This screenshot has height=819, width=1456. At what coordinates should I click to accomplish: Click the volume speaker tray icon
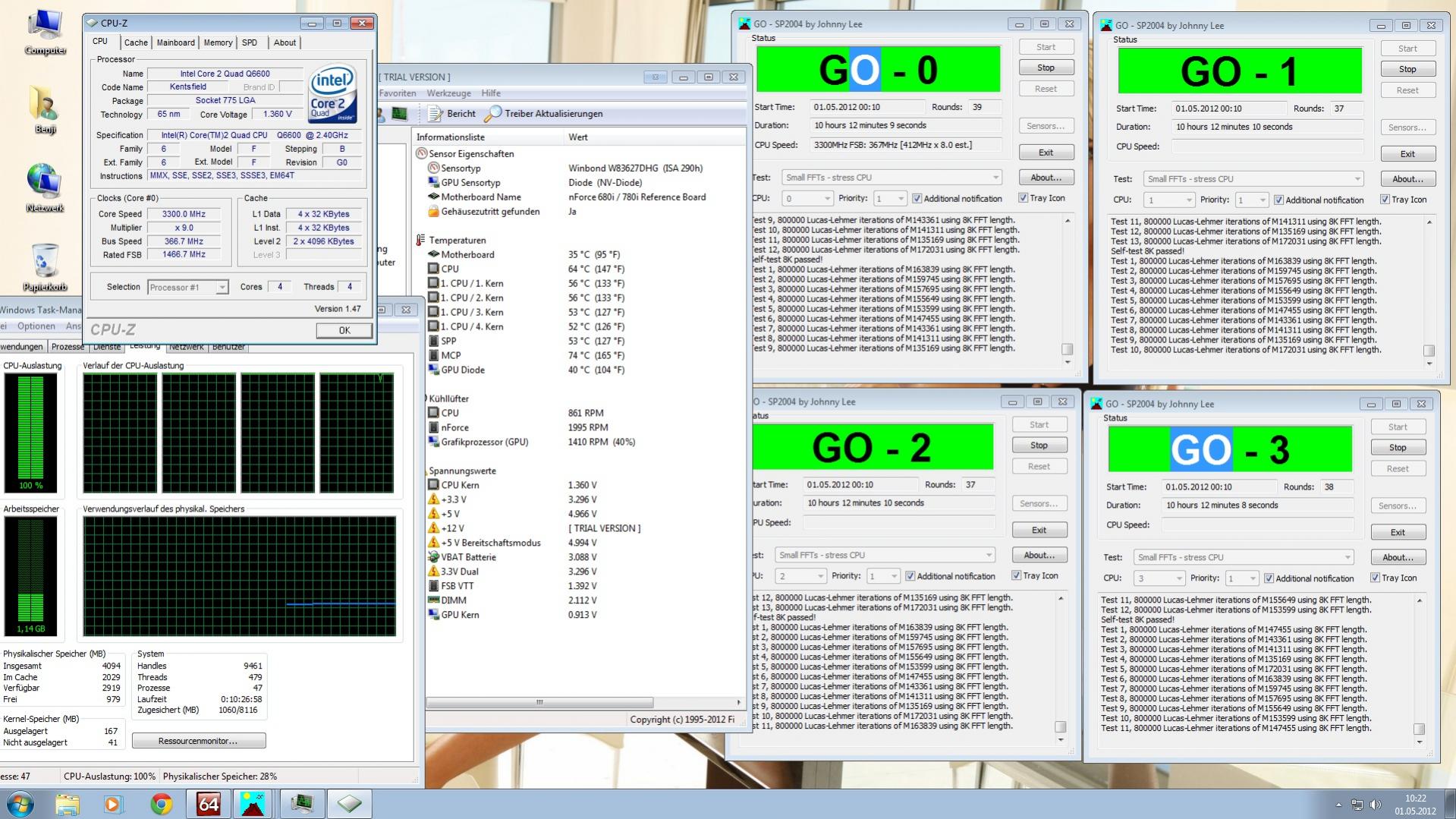click(1376, 805)
